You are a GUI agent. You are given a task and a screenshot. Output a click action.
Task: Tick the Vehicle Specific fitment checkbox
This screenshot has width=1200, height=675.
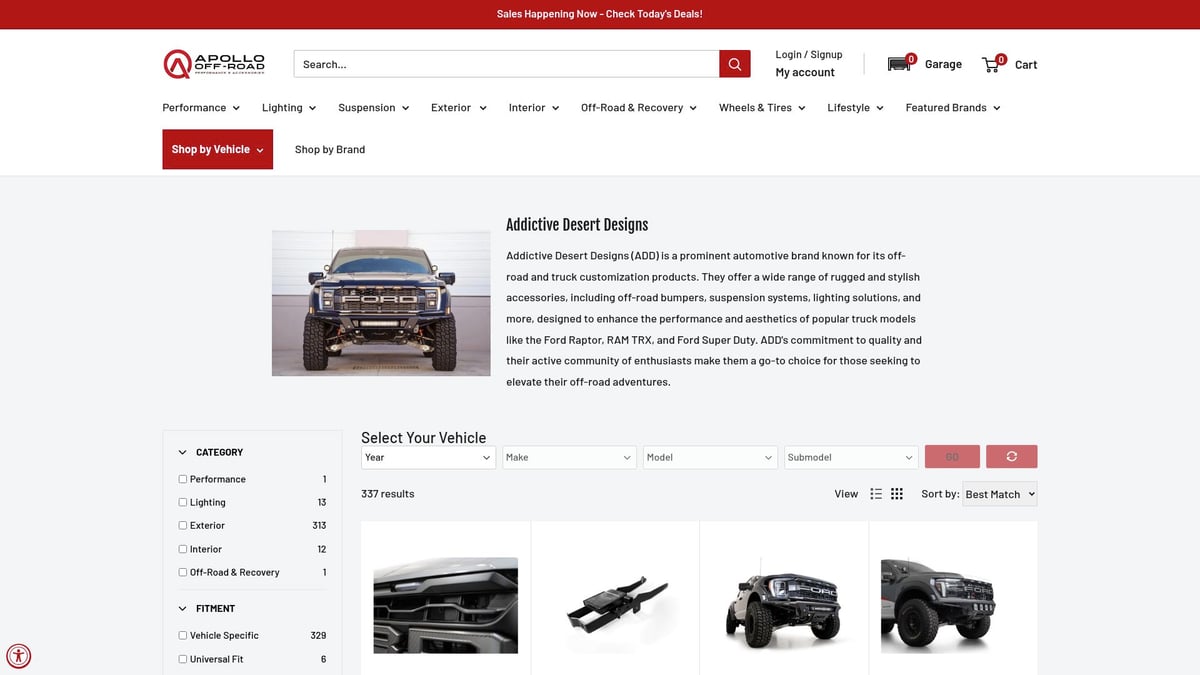[183, 635]
